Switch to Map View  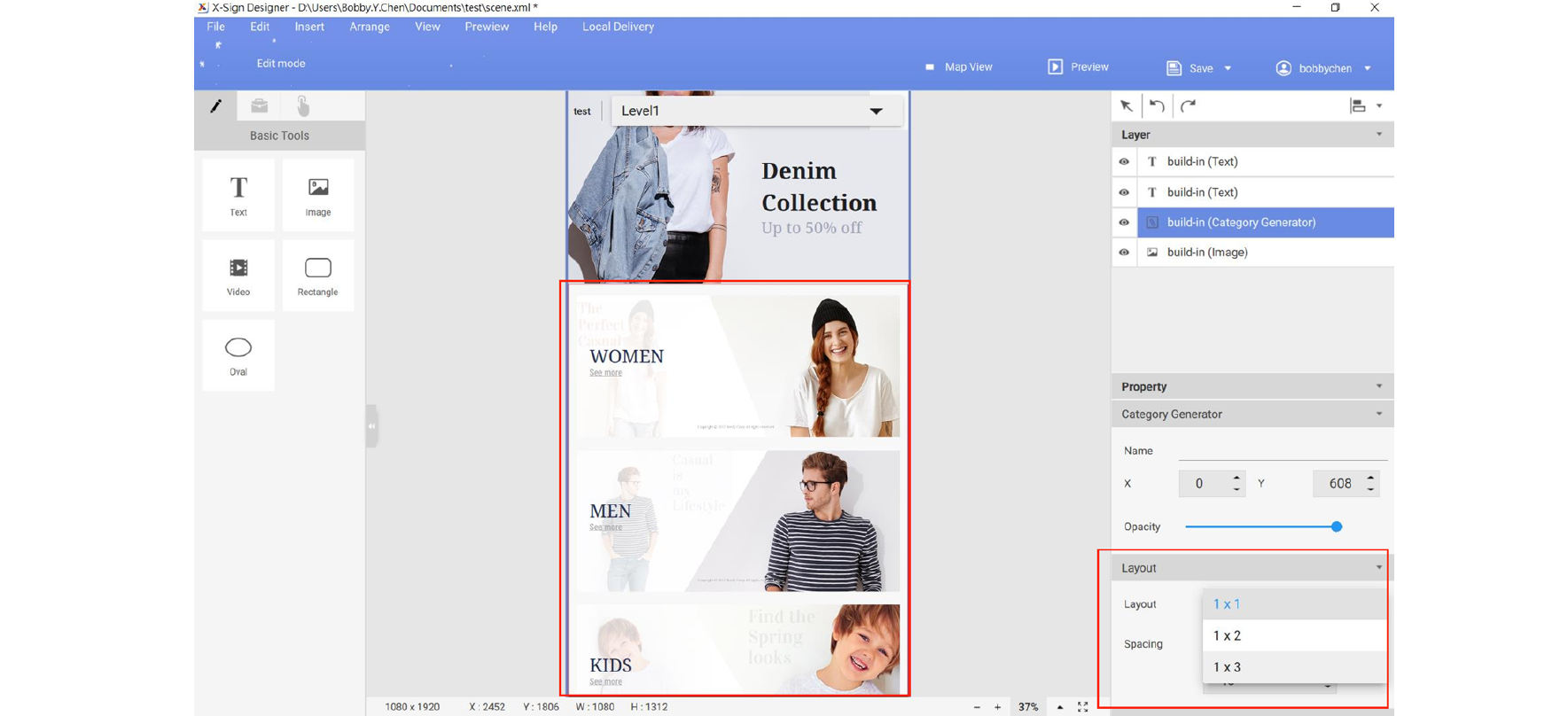point(959,67)
